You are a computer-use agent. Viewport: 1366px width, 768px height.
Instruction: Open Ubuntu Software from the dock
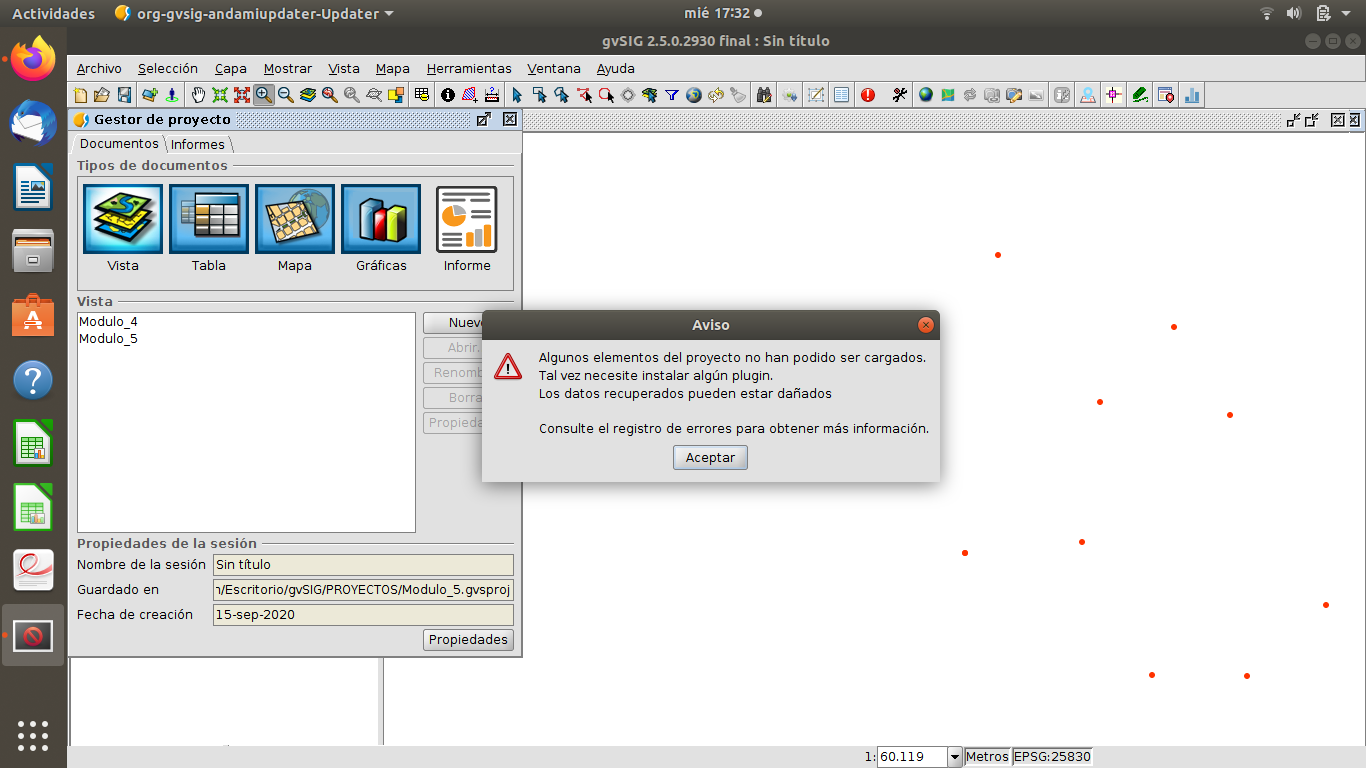[33, 315]
